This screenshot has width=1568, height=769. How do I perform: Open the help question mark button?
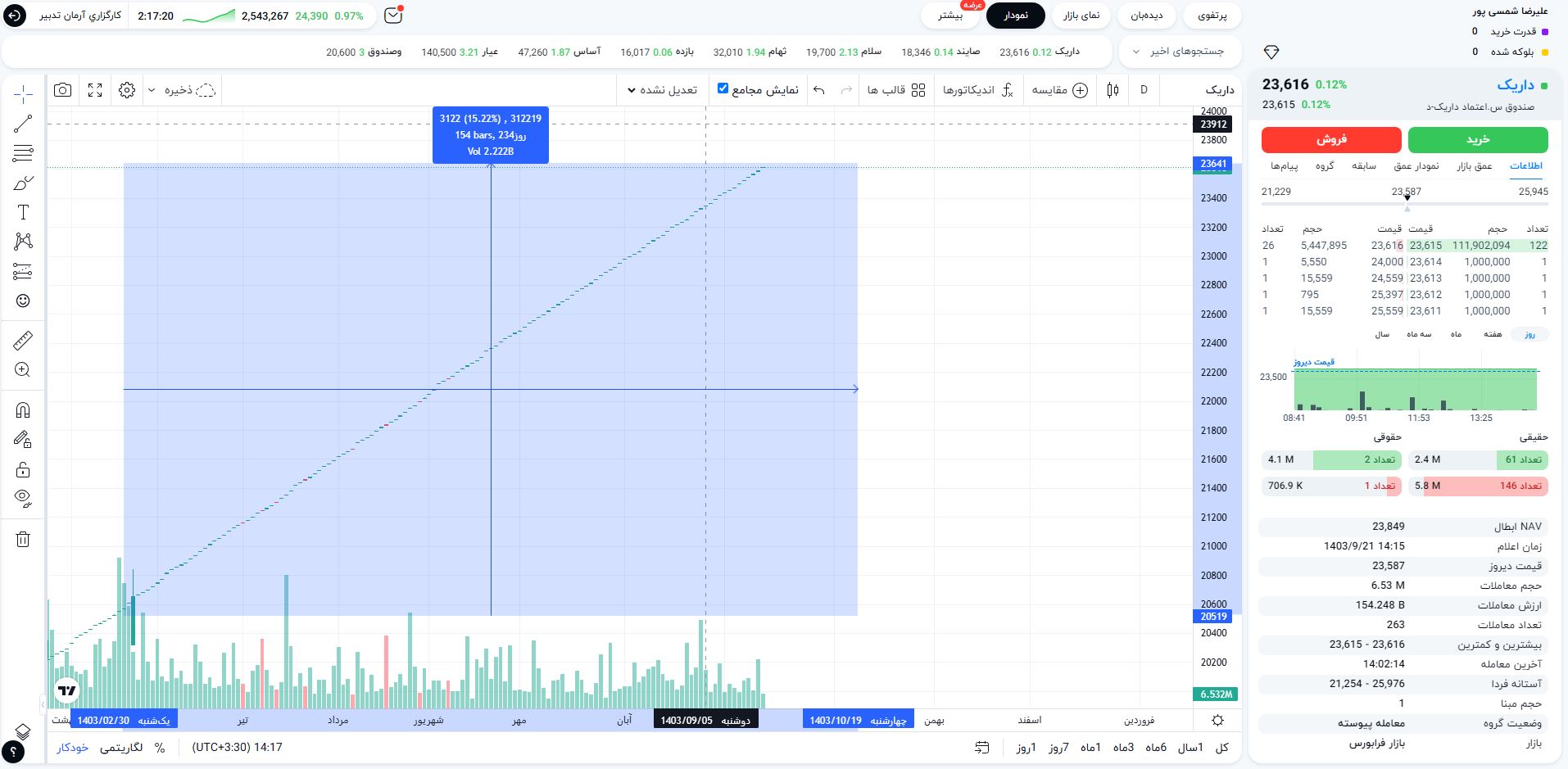(x=14, y=752)
